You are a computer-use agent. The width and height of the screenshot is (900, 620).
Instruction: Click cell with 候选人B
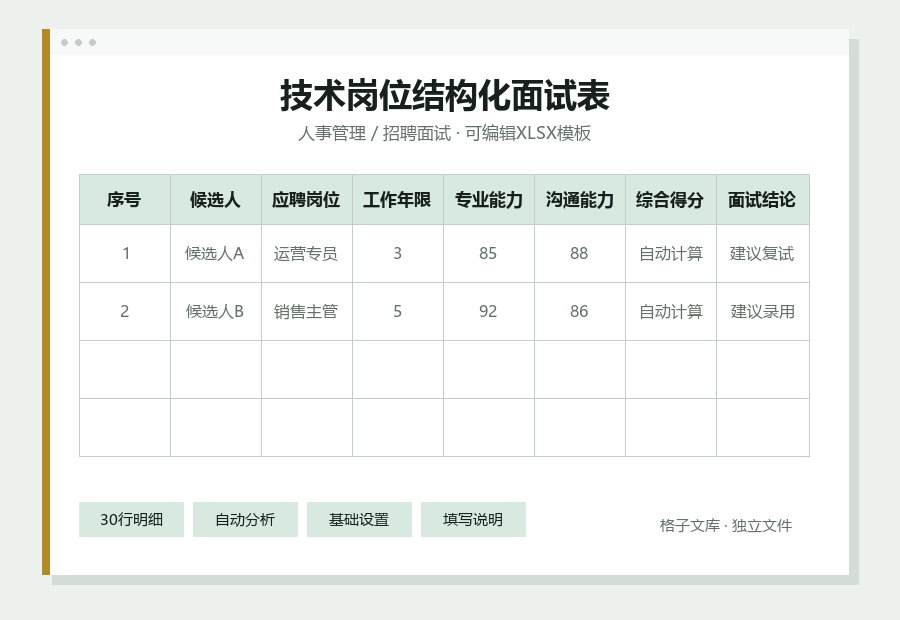coord(216,311)
